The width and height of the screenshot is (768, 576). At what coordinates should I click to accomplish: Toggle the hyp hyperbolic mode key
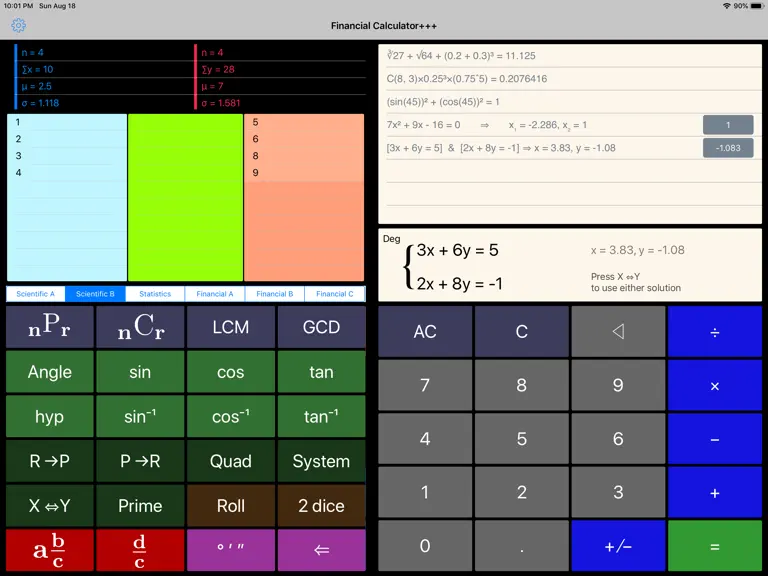(49, 416)
